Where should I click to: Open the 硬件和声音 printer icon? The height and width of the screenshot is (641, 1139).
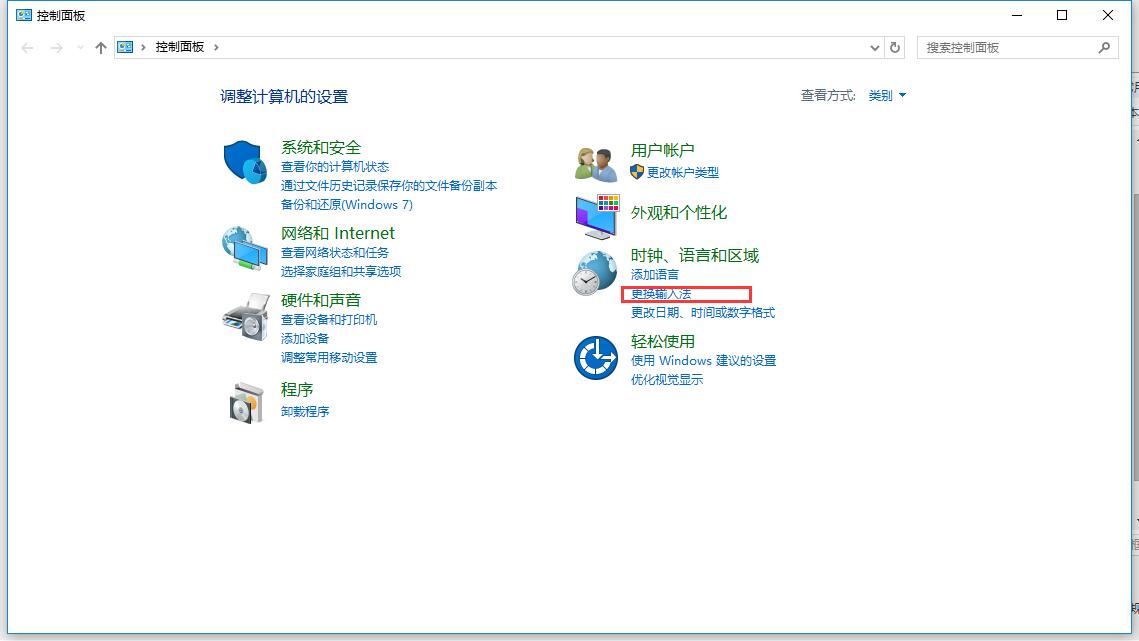click(x=246, y=317)
